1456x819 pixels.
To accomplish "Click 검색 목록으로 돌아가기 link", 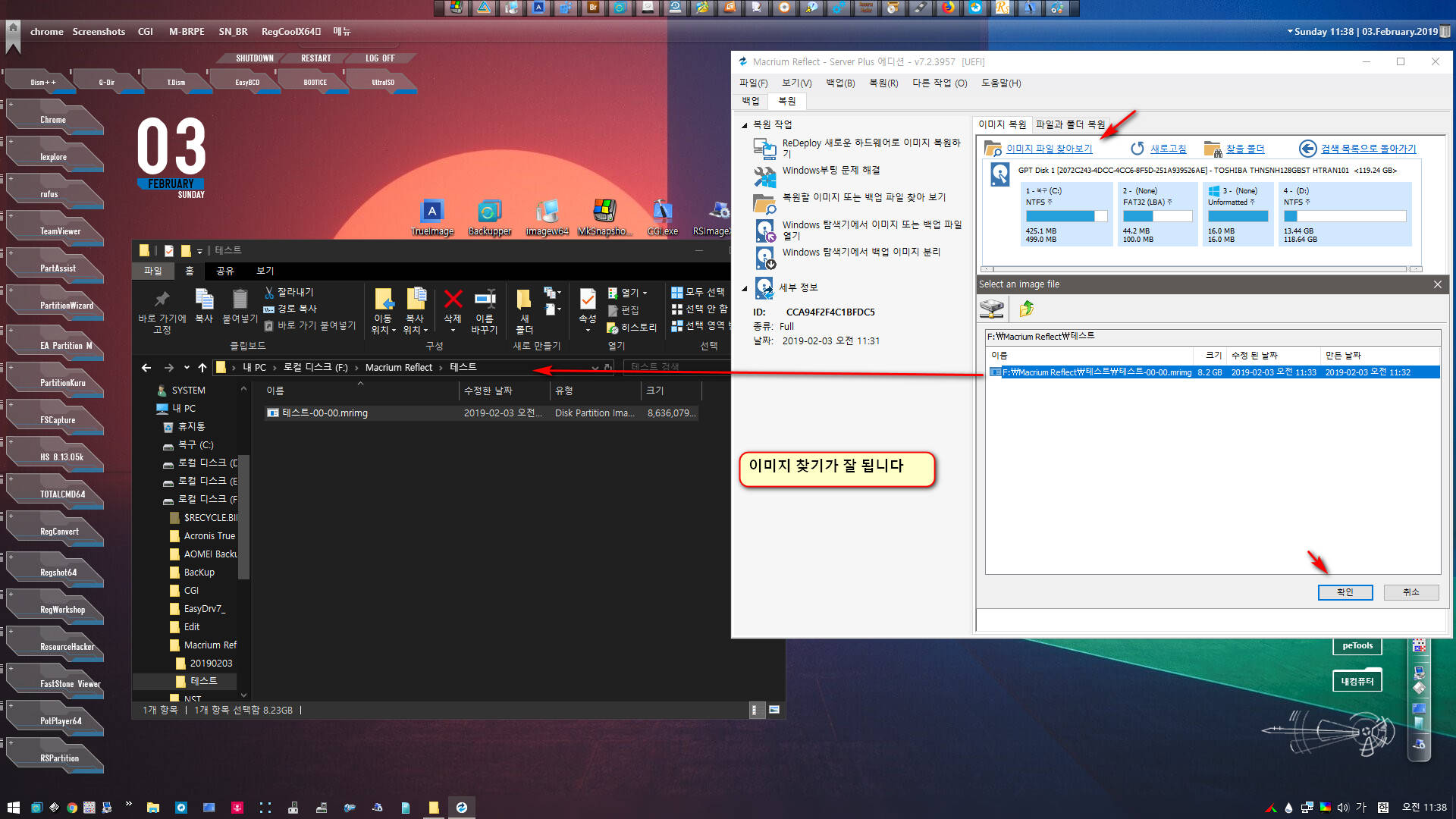I will [x=1368, y=149].
